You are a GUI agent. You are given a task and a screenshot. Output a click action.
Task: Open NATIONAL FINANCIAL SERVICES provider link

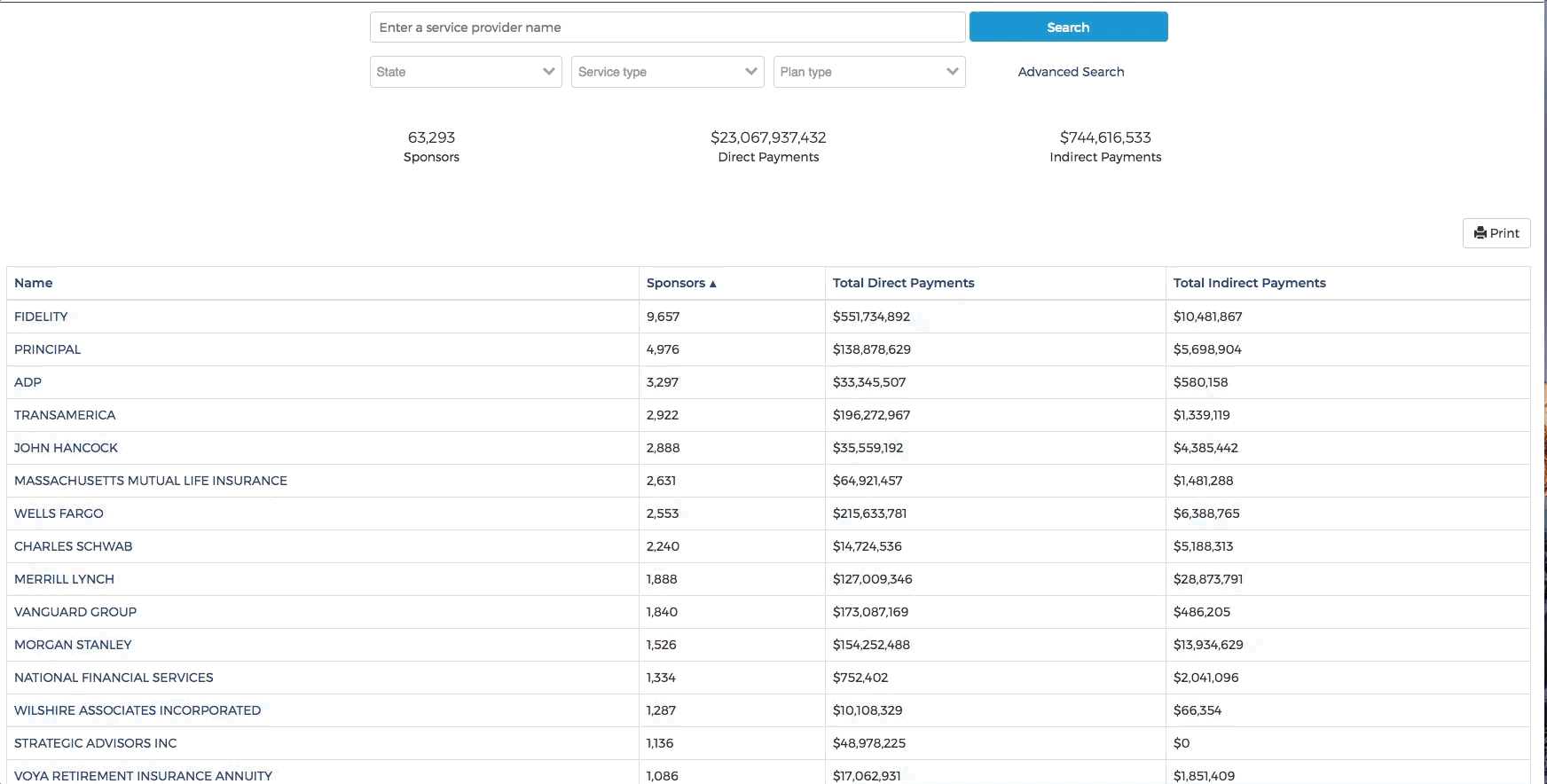[114, 678]
